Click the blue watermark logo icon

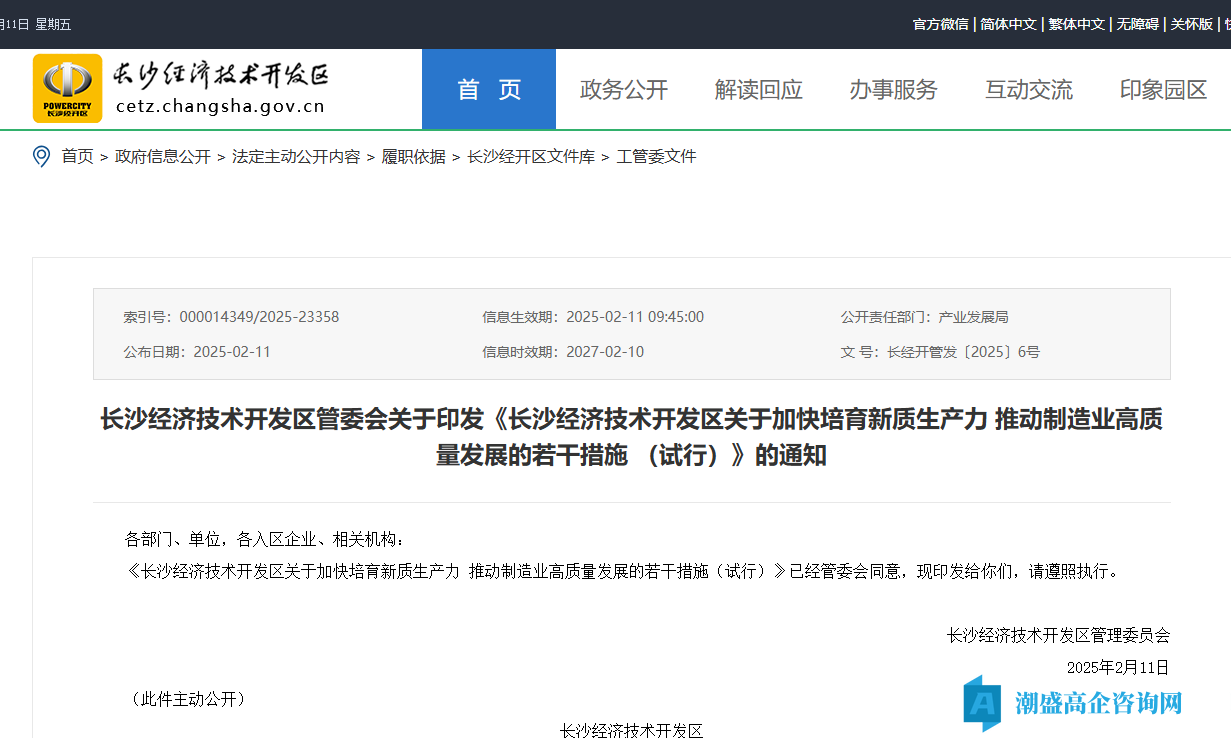tap(982, 703)
